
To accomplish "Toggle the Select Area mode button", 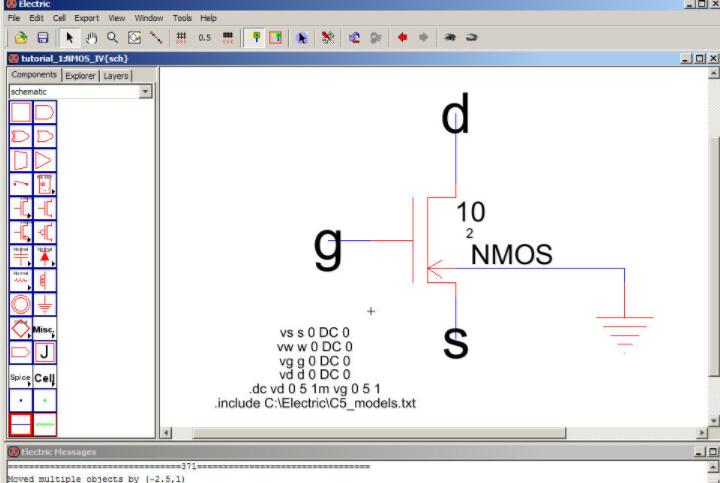I will click(x=275, y=37).
